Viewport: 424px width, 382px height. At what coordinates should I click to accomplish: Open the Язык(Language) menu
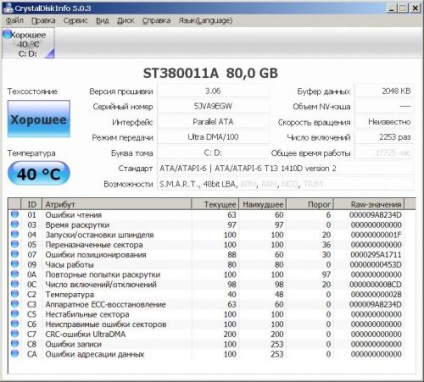click(205, 21)
